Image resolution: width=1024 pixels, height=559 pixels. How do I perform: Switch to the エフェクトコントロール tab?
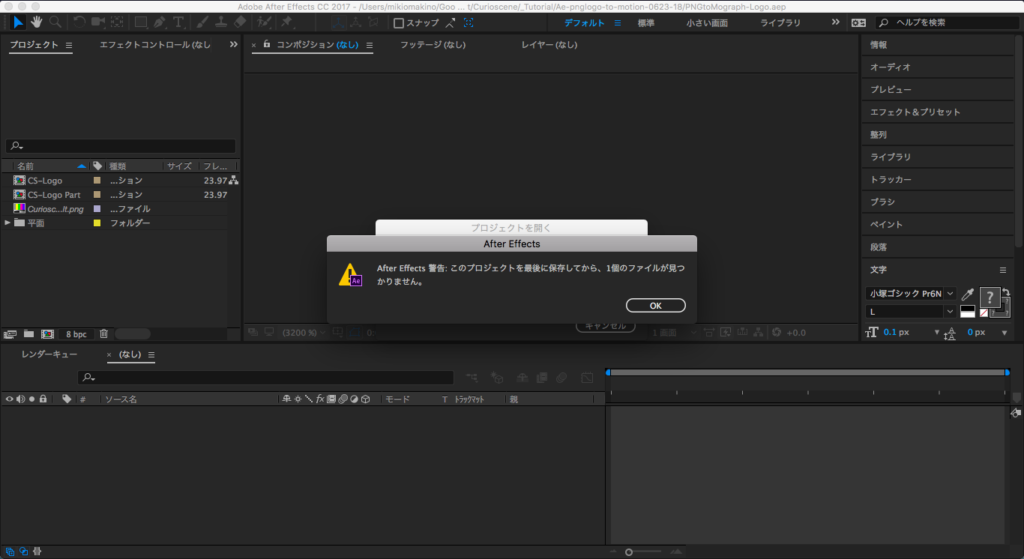pos(155,44)
